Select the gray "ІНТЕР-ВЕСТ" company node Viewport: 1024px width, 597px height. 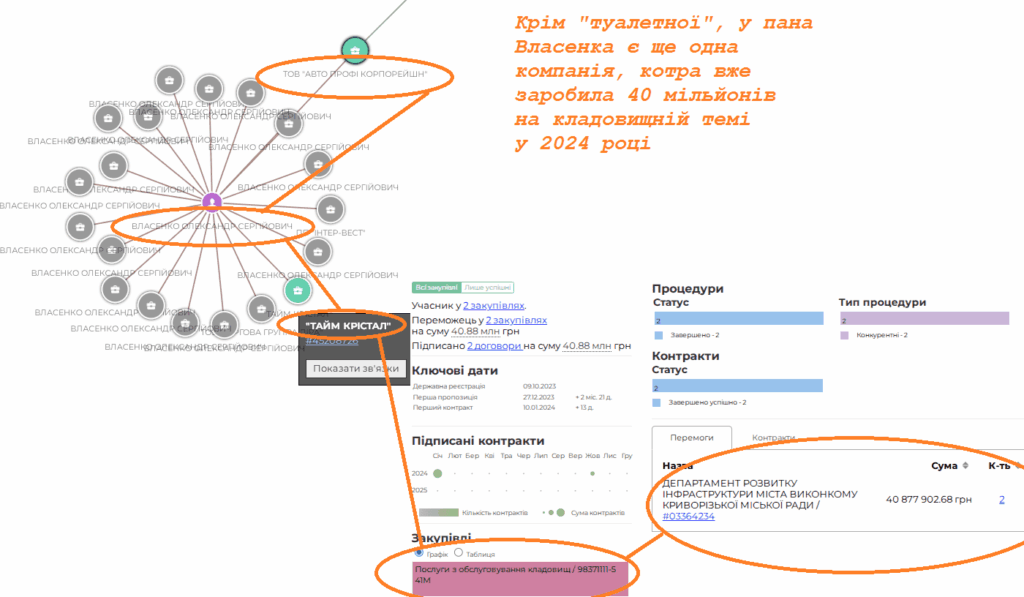330,209
